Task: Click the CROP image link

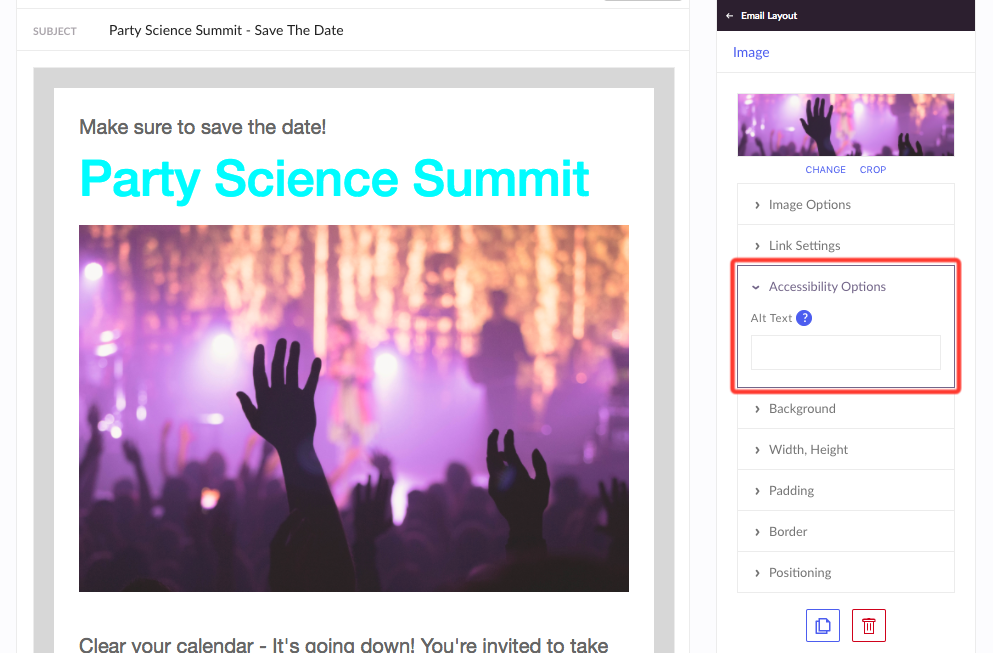Action: pyautogui.click(x=873, y=170)
